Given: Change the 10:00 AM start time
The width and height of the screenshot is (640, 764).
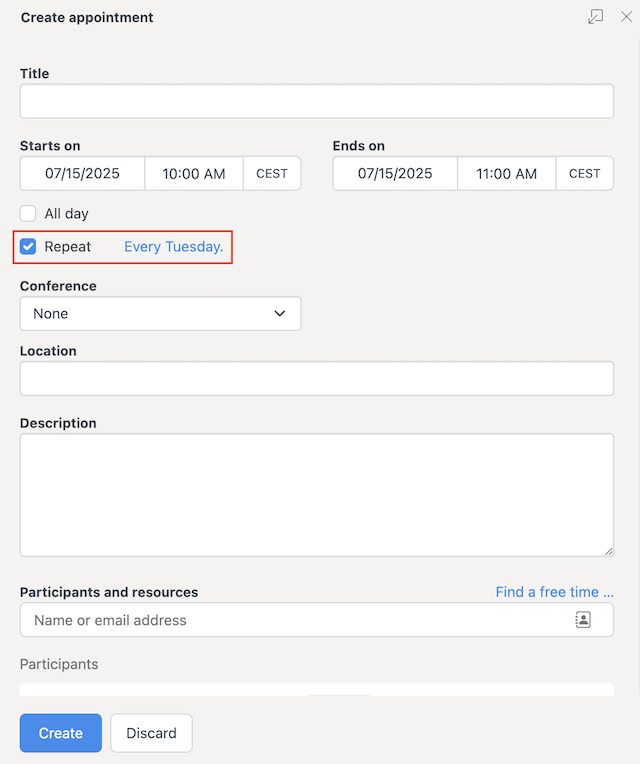Looking at the screenshot, I should [x=194, y=173].
